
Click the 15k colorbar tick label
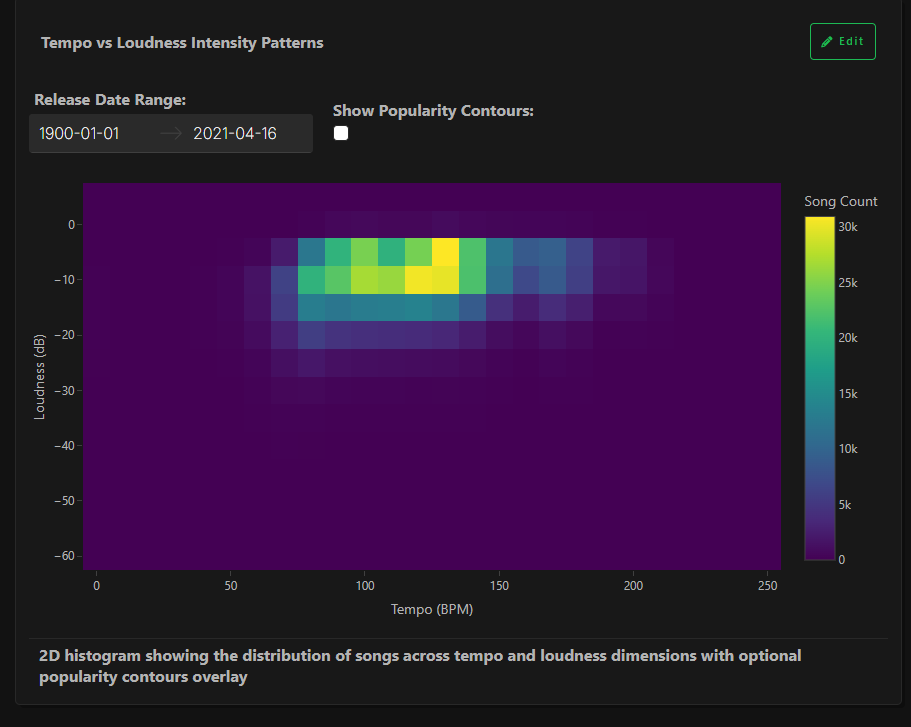(848, 394)
